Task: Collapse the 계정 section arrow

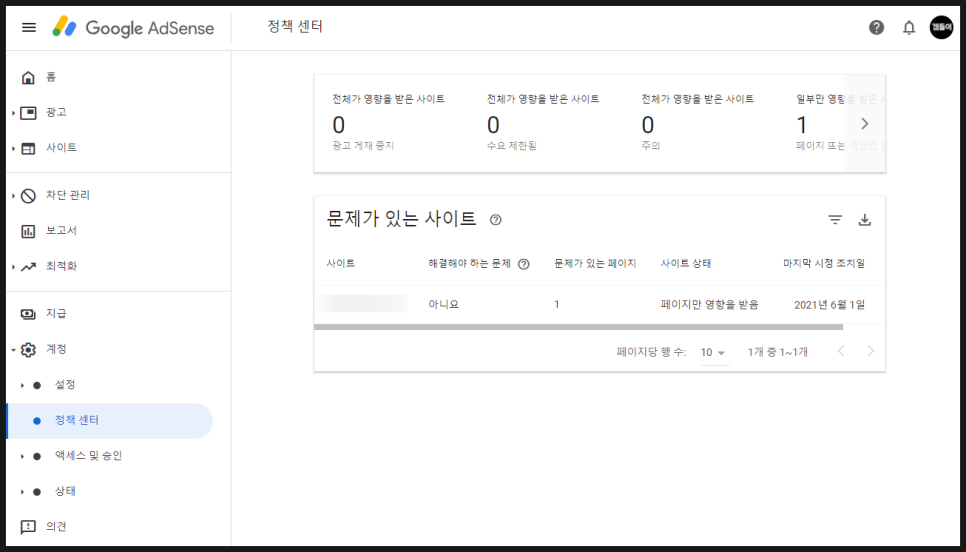Action: tap(14, 350)
